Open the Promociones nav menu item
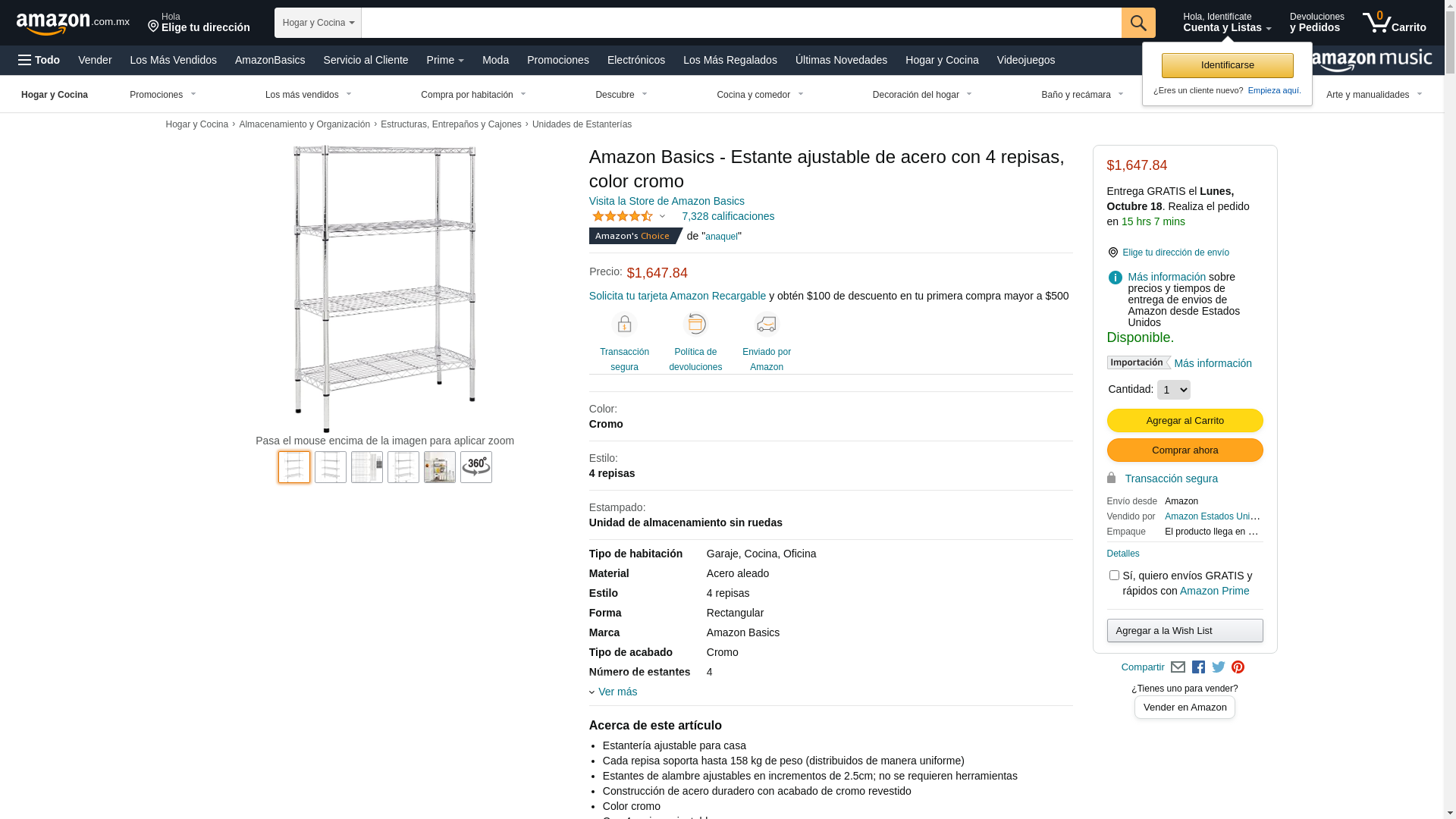This screenshot has width=1456, height=819. click(557, 60)
